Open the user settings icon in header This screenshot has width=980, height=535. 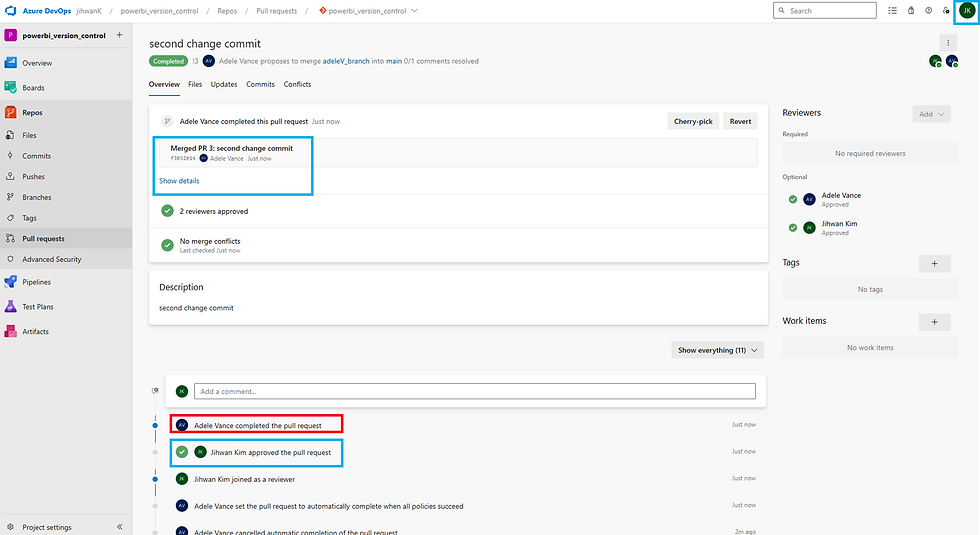point(946,11)
